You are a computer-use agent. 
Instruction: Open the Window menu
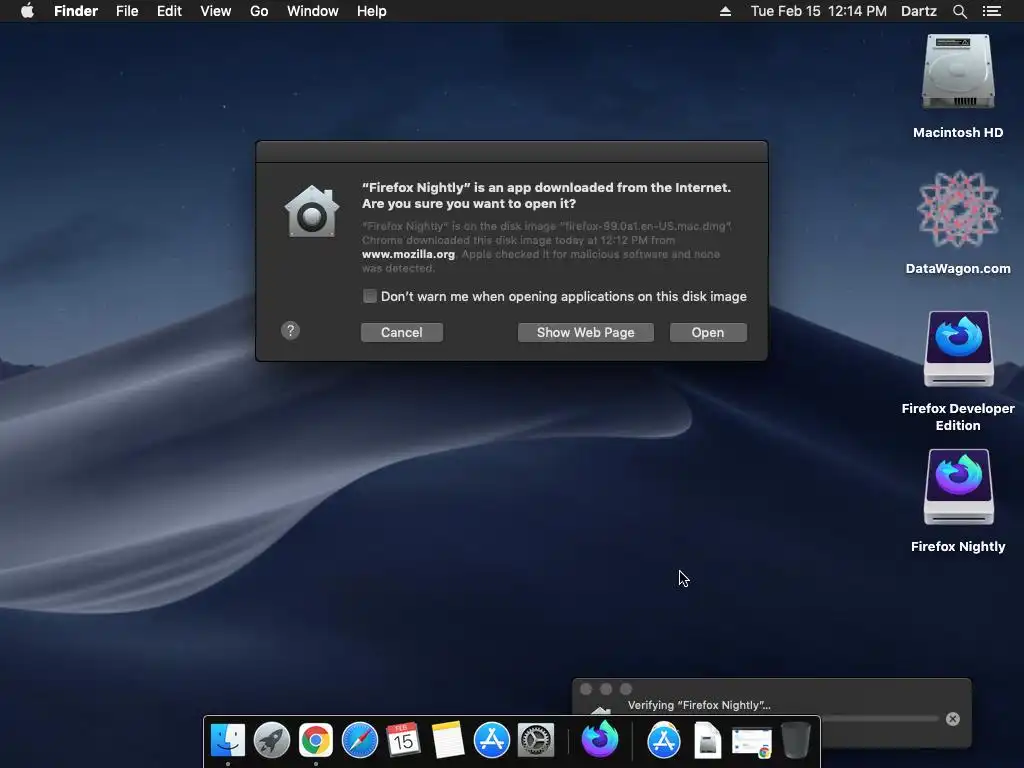tap(313, 11)
